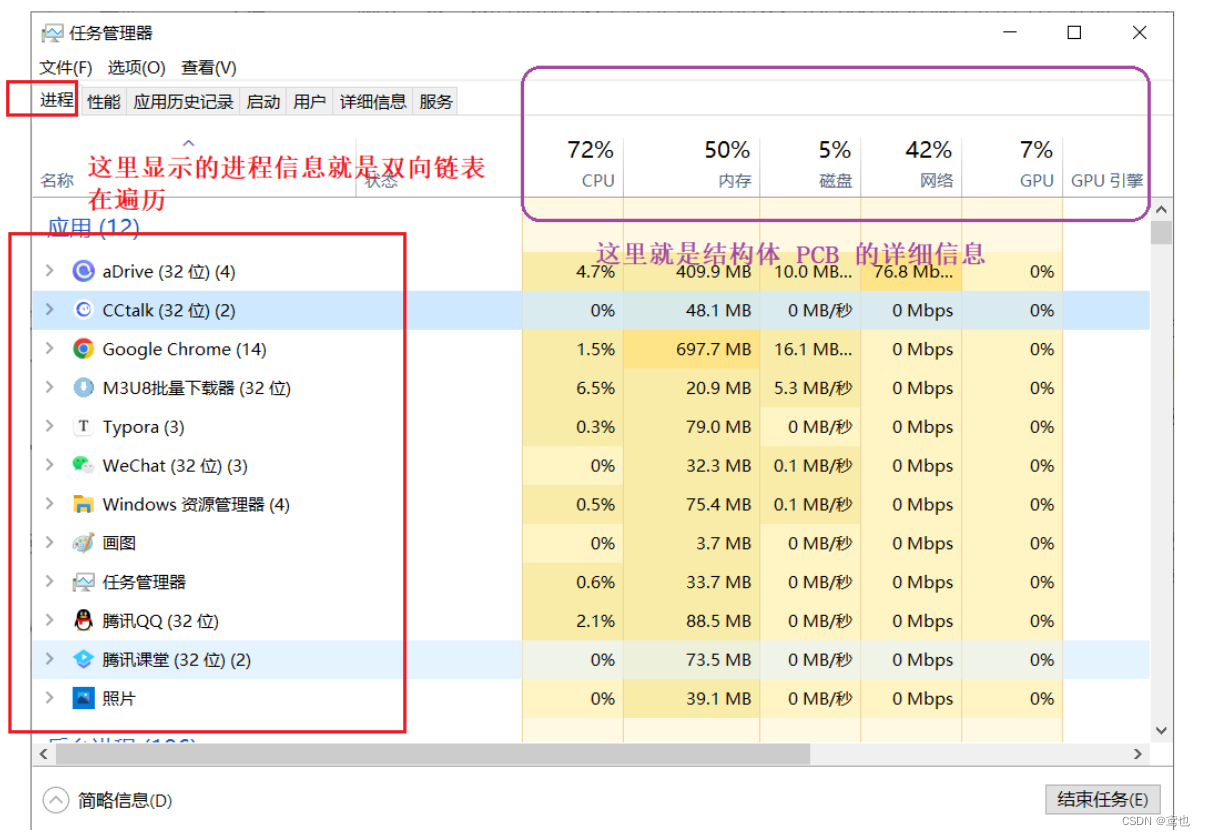Sort by the GPU 引擎 column header
Screen dimensions: 1205x836
point(1106,165)
